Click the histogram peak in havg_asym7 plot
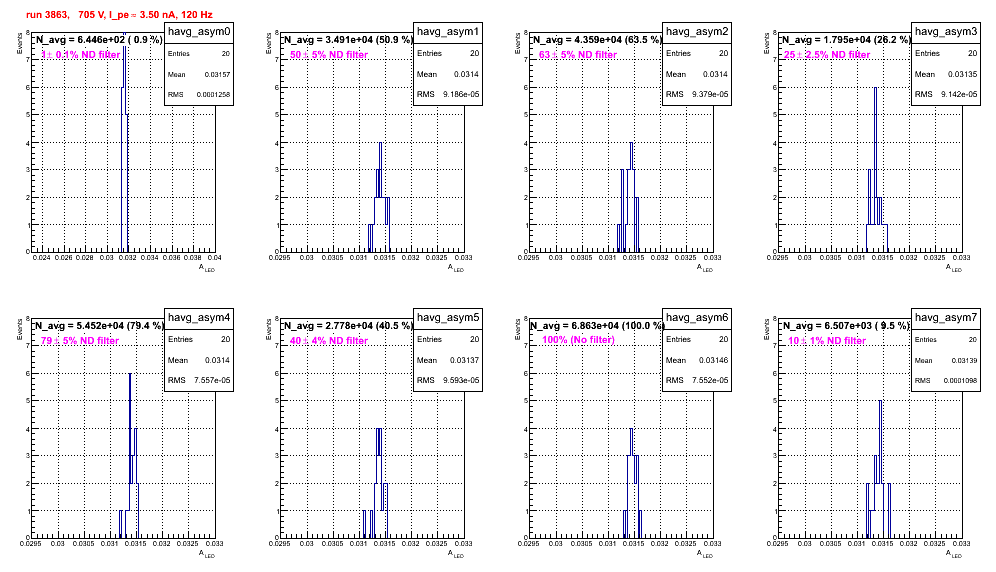Screen dimensions: 996x572 tap(880, 402)
